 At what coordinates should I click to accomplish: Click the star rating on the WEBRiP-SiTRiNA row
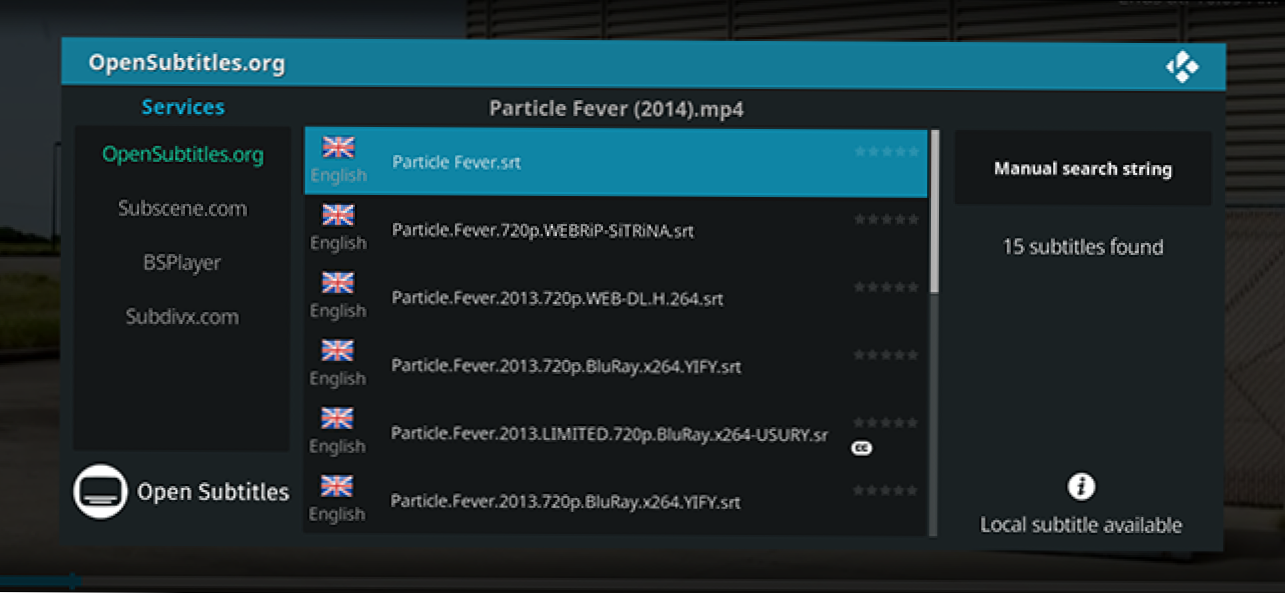[886, 219]
